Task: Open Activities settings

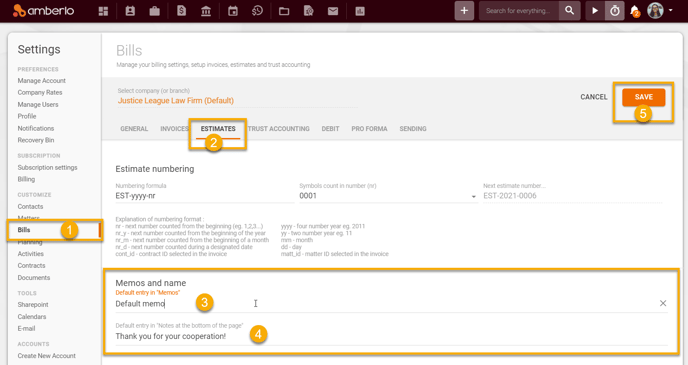Action: click(x=31, y=254)
